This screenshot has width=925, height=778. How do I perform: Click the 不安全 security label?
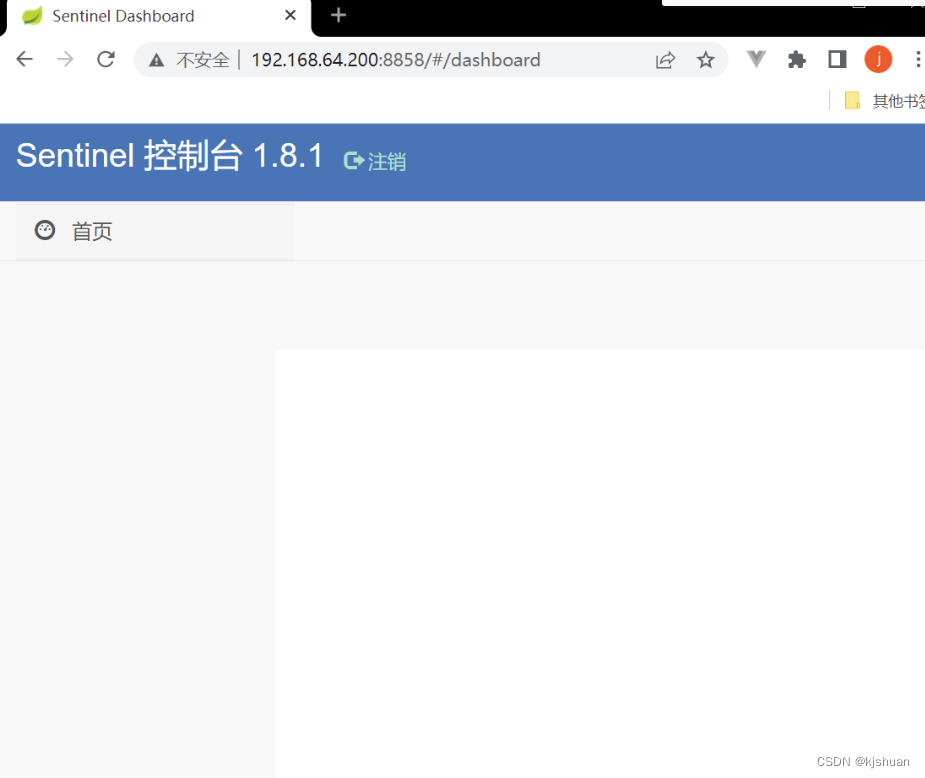(202, 60)
